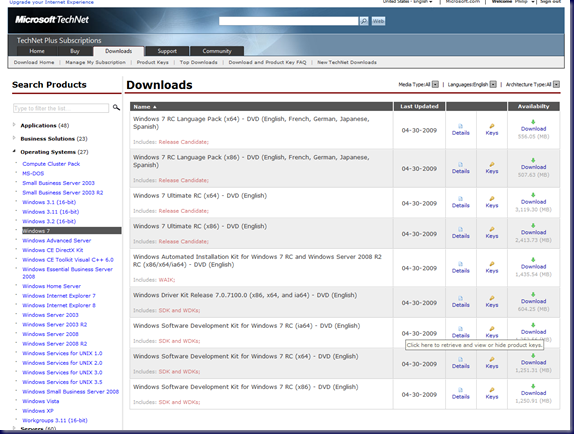The width and height of the screenshot is (574, 434).
Task: Open the Media Type dropdown
Action: tap(435, 85)
